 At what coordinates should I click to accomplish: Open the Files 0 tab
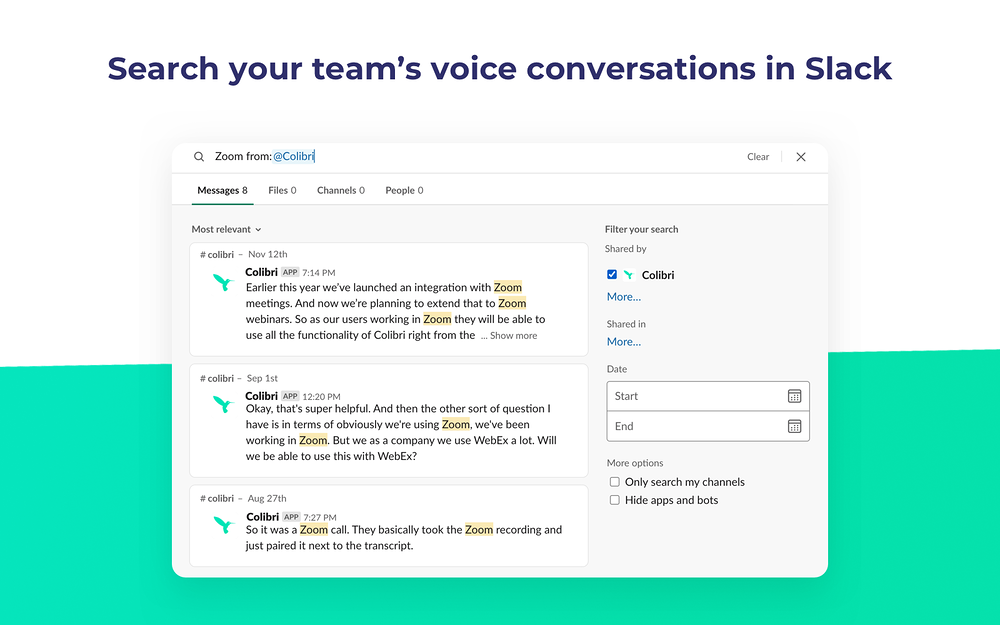pyautogui.click(x=282, y=190)
